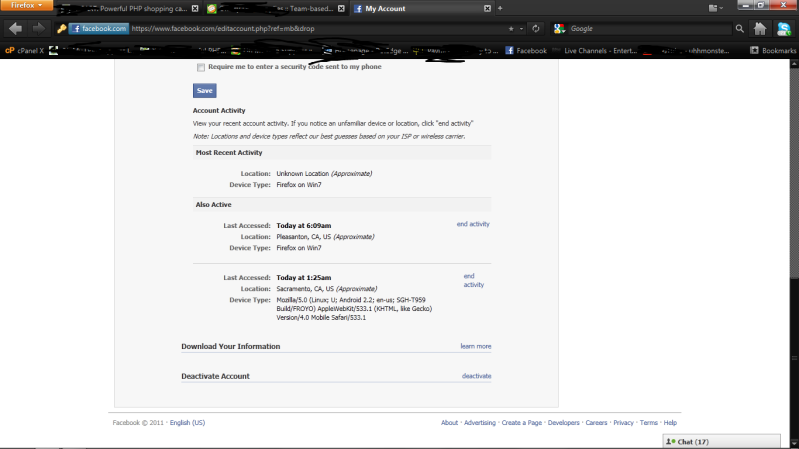Open the Bookmarks menu button
The image size is (799, 449).
click(x=773, y=50)
